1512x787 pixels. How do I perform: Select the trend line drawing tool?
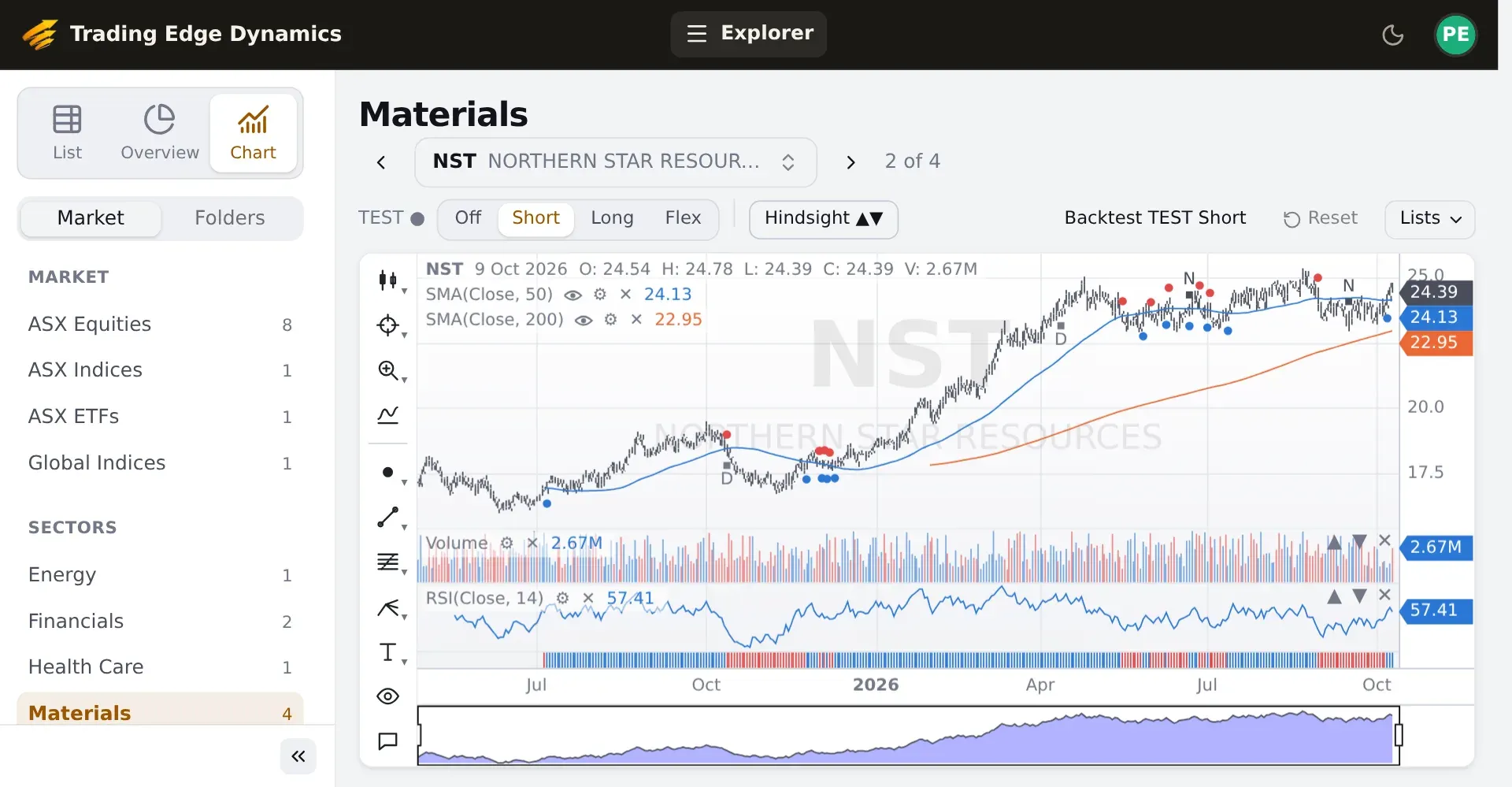pyautogui.click(x=387, y=517)
